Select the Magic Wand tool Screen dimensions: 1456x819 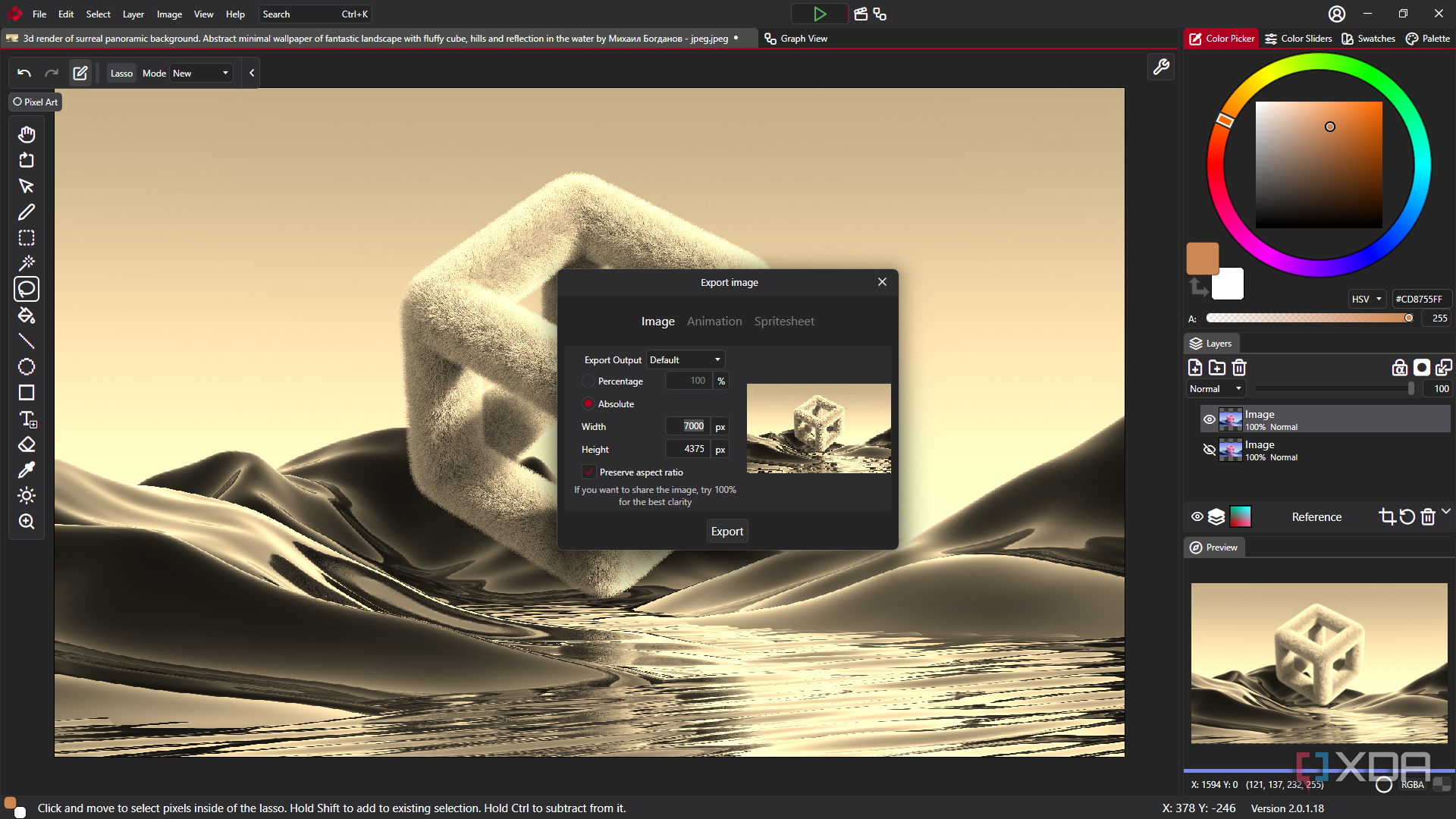pos(27,263)
